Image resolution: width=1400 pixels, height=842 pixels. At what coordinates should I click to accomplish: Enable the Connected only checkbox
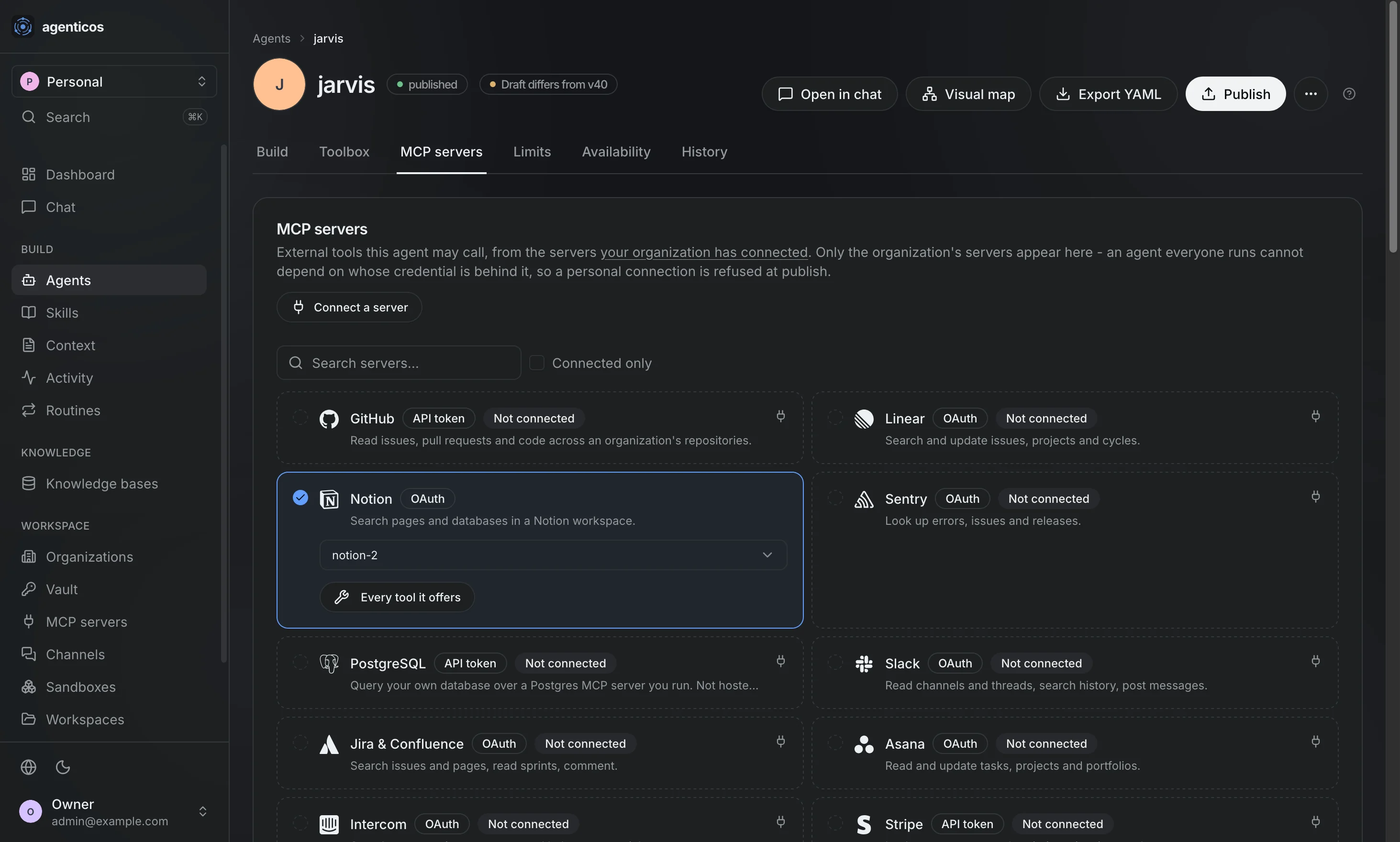[x=537, y=363]
